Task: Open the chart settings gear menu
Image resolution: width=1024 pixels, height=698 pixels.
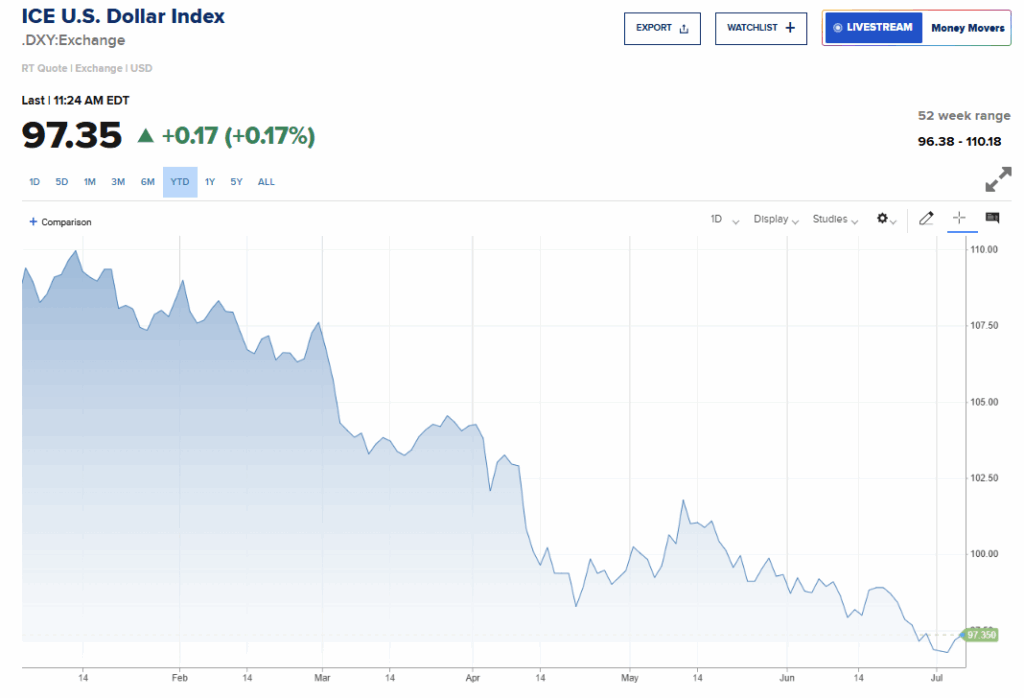Action: 886,219
